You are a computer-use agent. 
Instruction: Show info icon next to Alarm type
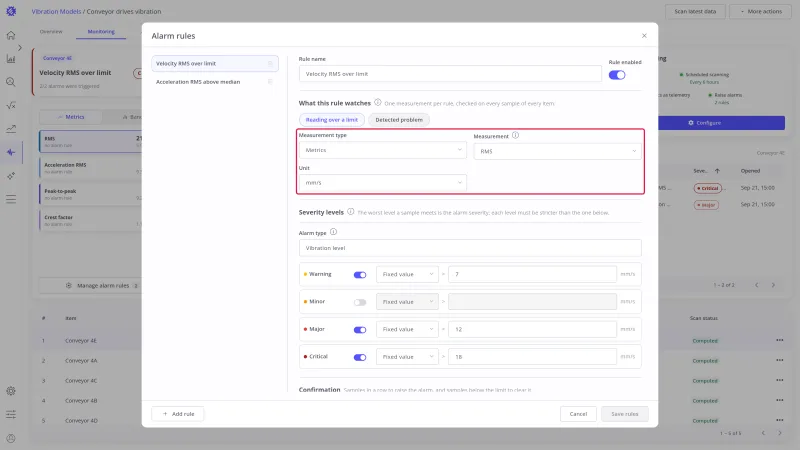pos(333,232)
